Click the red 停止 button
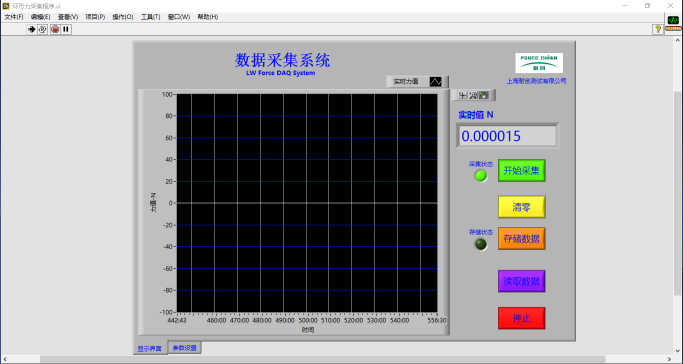Image resolution: width=683 pixels, height=364 pixels. pyautogui.click(x=521, y=318)
